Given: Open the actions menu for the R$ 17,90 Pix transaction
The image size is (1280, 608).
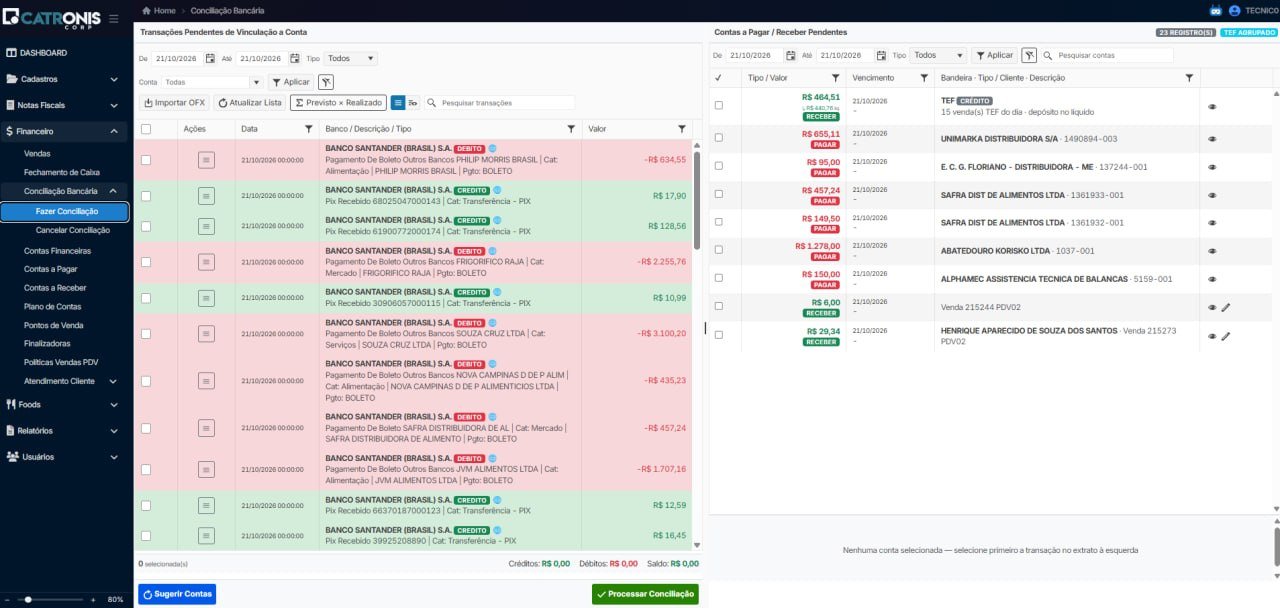Looking at the screenshot, I should [206, 196].
